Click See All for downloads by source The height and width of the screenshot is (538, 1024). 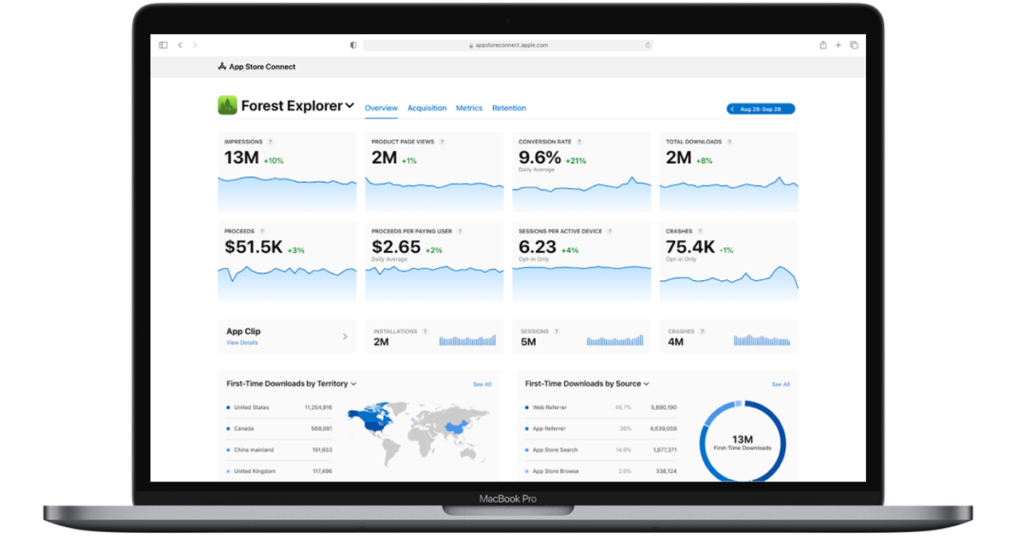780,385
